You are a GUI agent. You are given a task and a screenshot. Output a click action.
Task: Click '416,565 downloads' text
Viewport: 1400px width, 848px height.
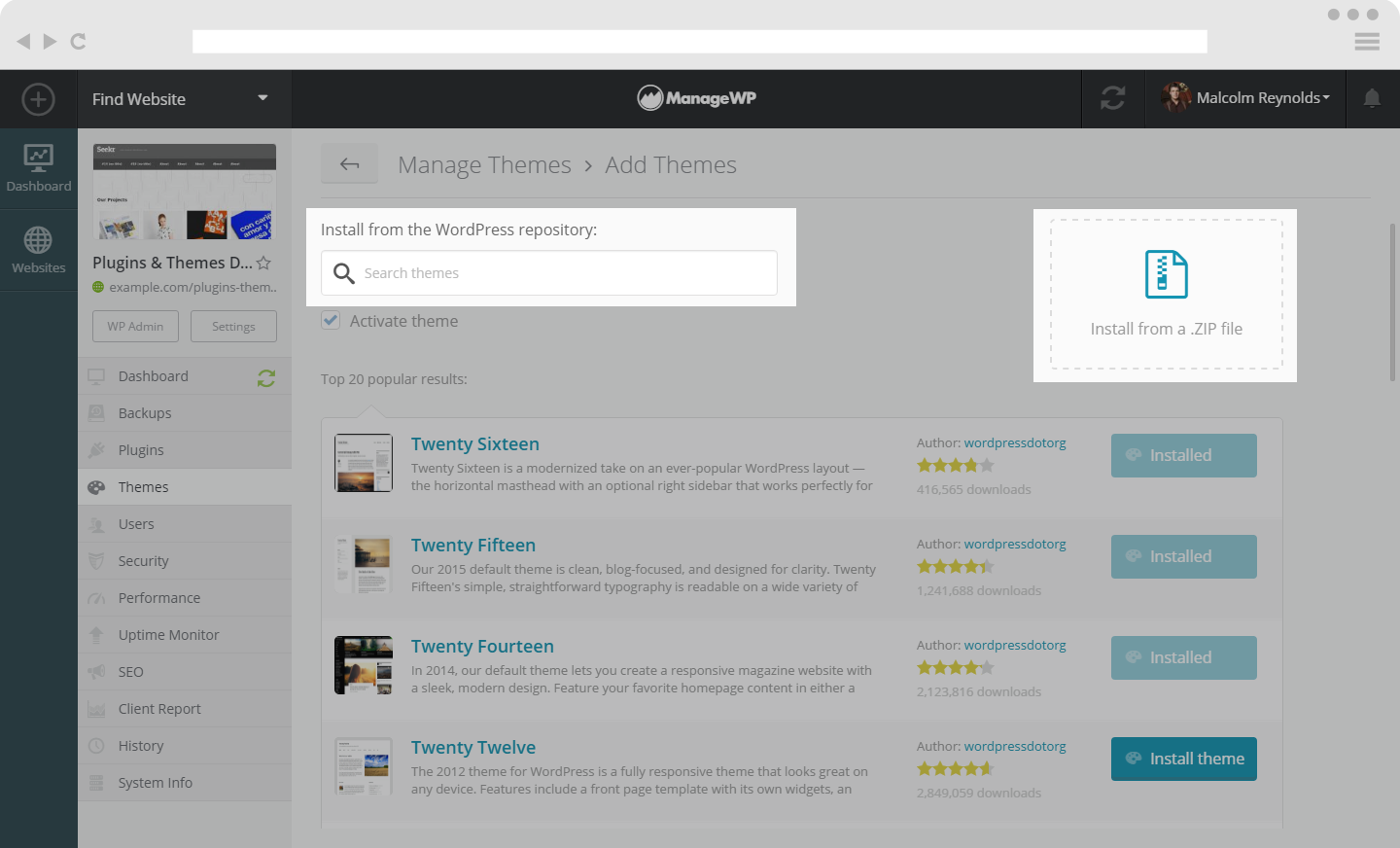(x=973, y=489)
